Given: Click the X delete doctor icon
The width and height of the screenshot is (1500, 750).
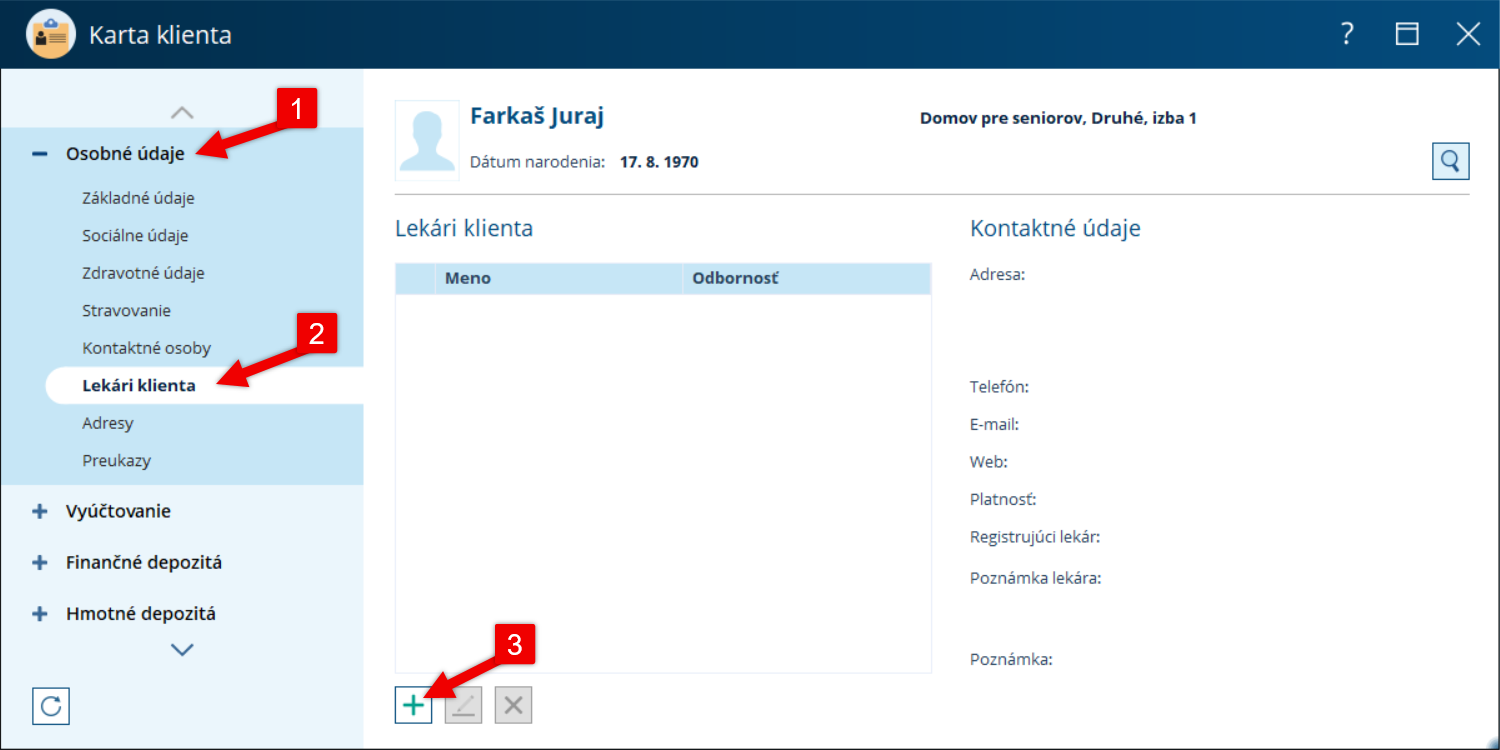Looking at the screenshot, I should [x=513, y=705].
